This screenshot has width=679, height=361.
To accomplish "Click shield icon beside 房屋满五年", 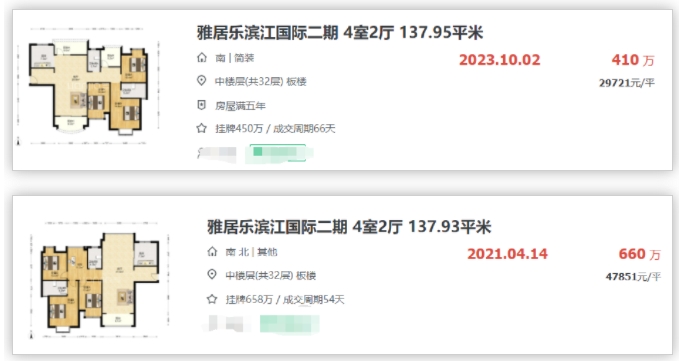I will [201, 105].
